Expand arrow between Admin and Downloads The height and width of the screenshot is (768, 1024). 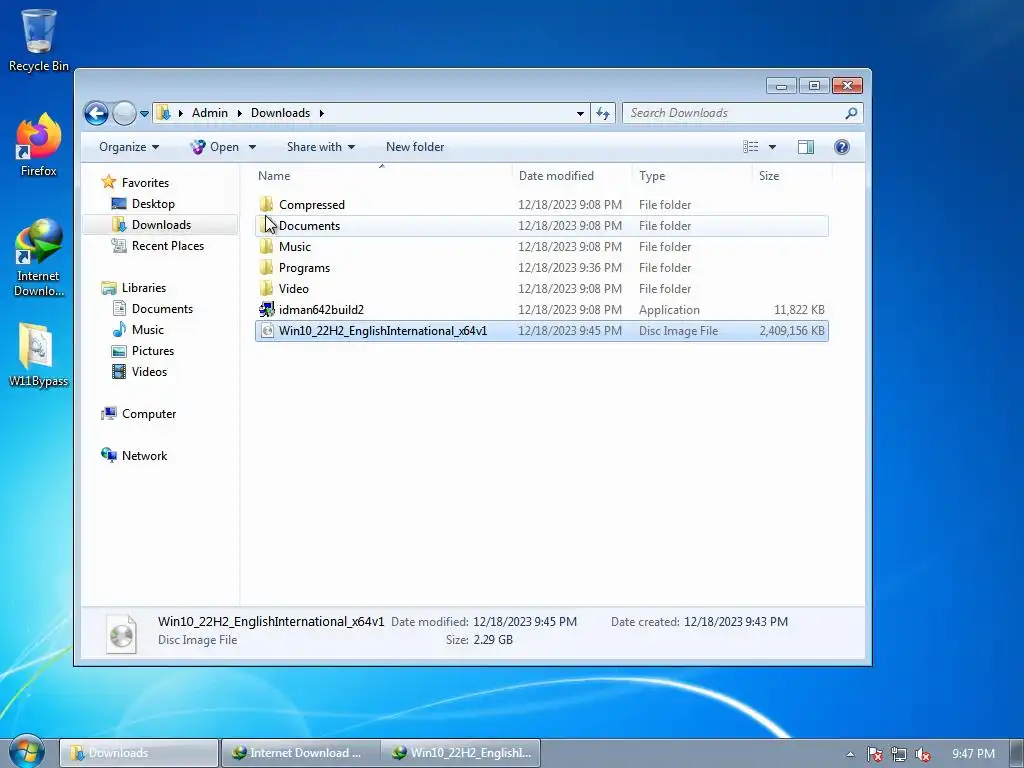point(240,113)
